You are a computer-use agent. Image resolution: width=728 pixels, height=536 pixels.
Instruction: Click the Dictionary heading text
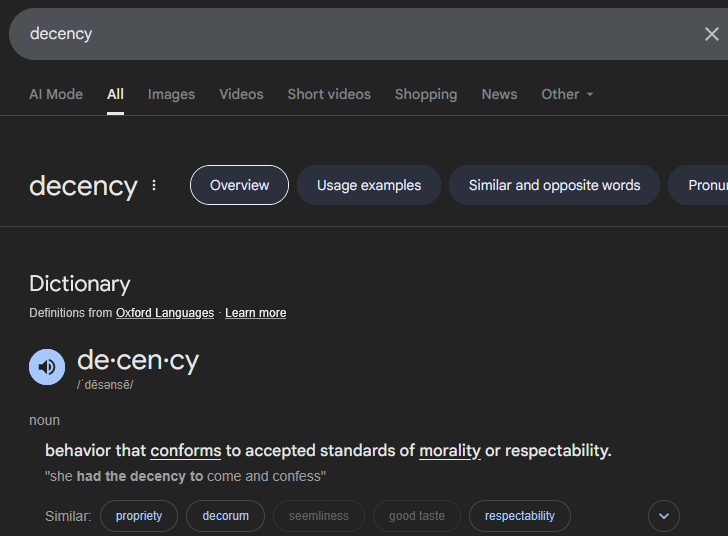point(80,284)
